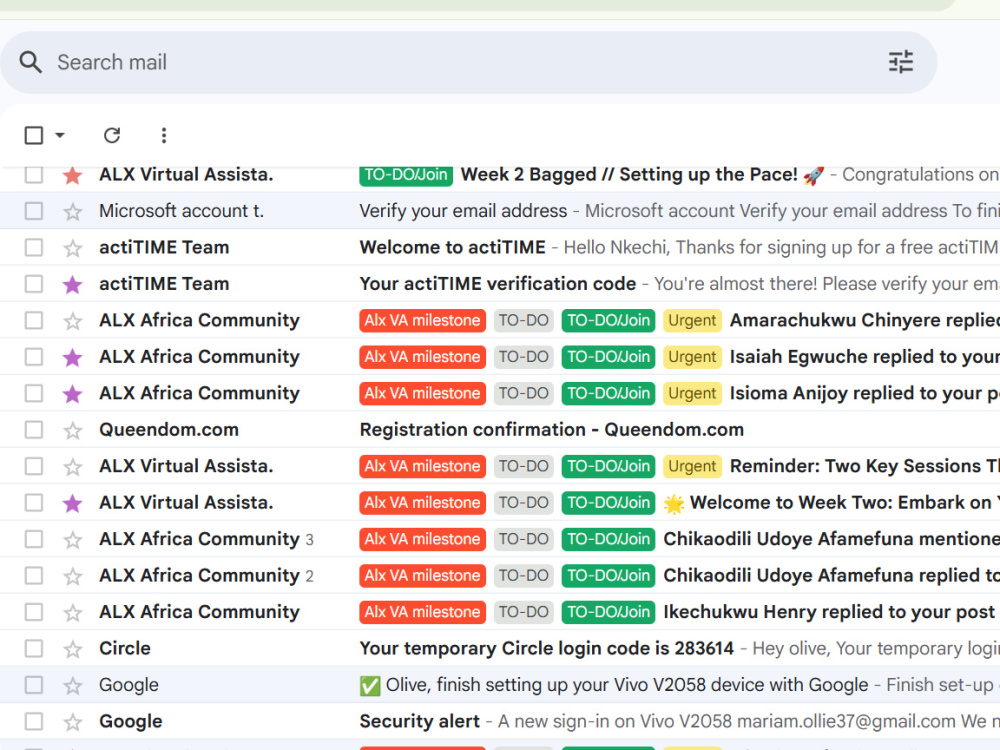
Task: Check the Welcome to actiTIME email checkbox
Action: (x=34, y=247)
